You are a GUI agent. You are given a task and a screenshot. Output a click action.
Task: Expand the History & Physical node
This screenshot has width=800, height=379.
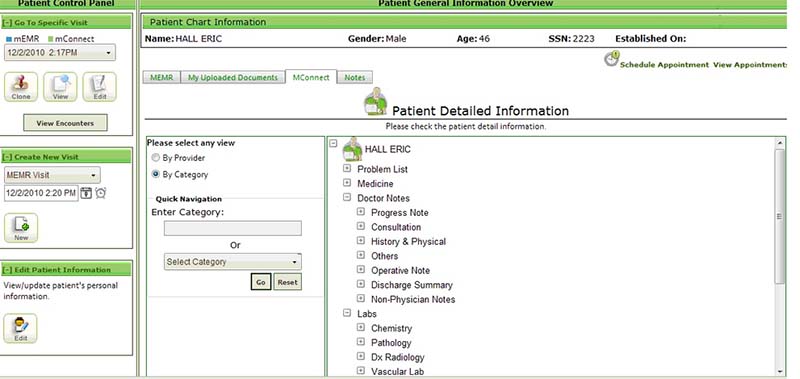(x=361, y=241)
